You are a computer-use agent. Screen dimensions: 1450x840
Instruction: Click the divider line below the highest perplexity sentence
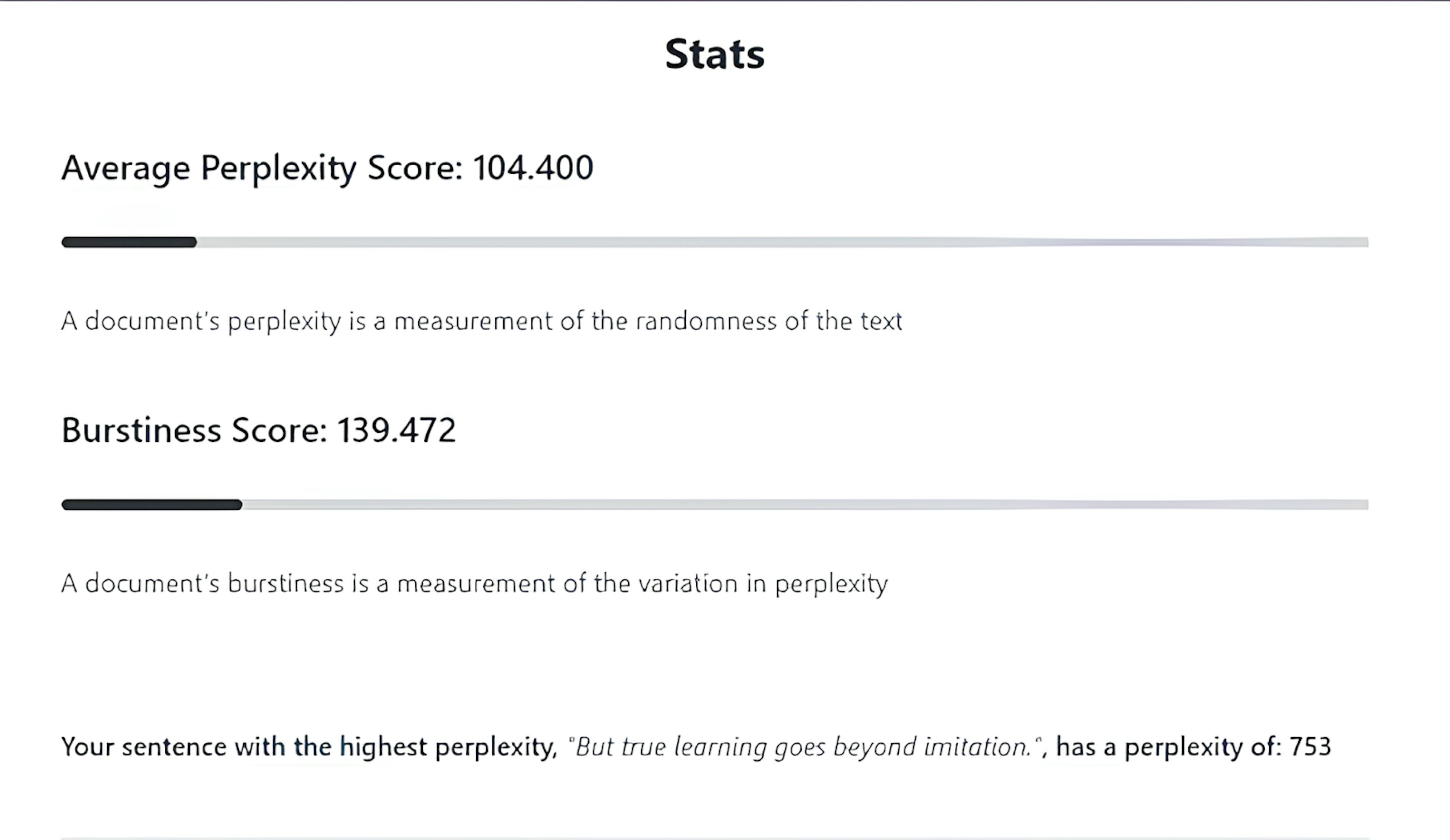tap(715, 838)
